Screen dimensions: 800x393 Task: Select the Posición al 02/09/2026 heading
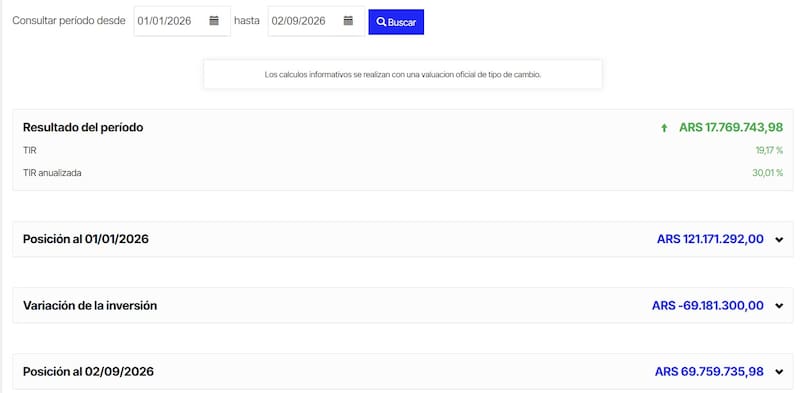(x=88, y=372)
